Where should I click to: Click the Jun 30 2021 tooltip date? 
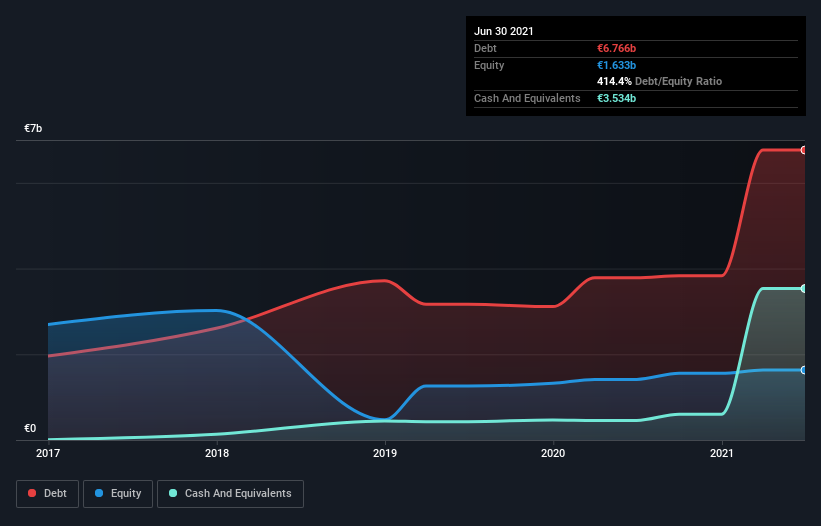point(504,31)
